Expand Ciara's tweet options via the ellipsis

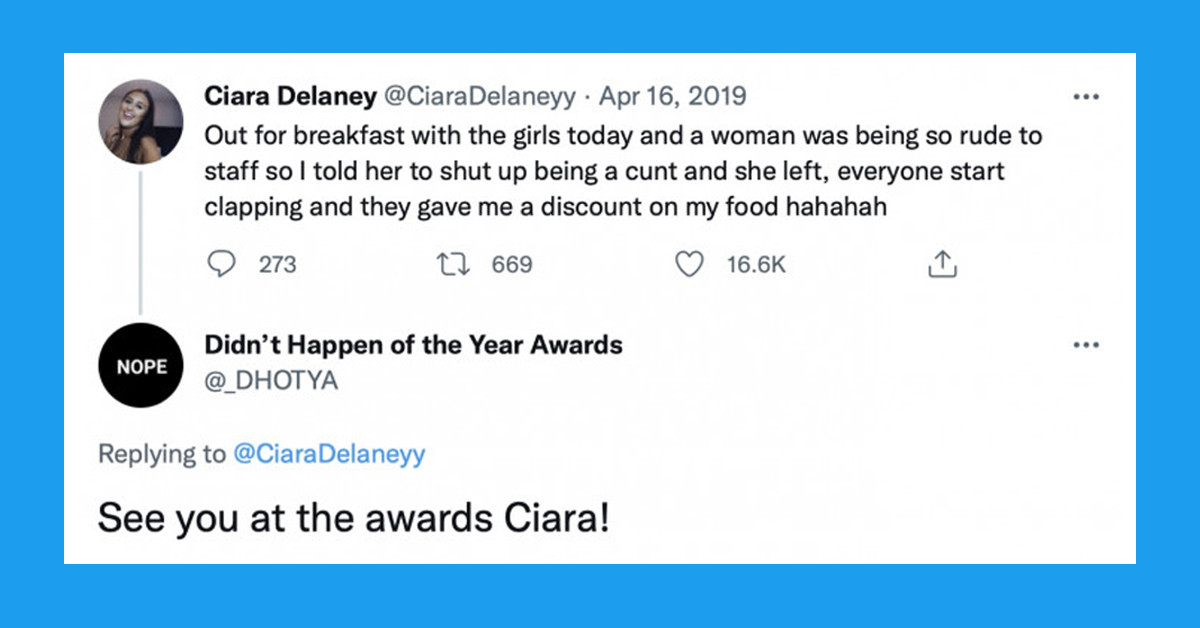pos(1086,95)
